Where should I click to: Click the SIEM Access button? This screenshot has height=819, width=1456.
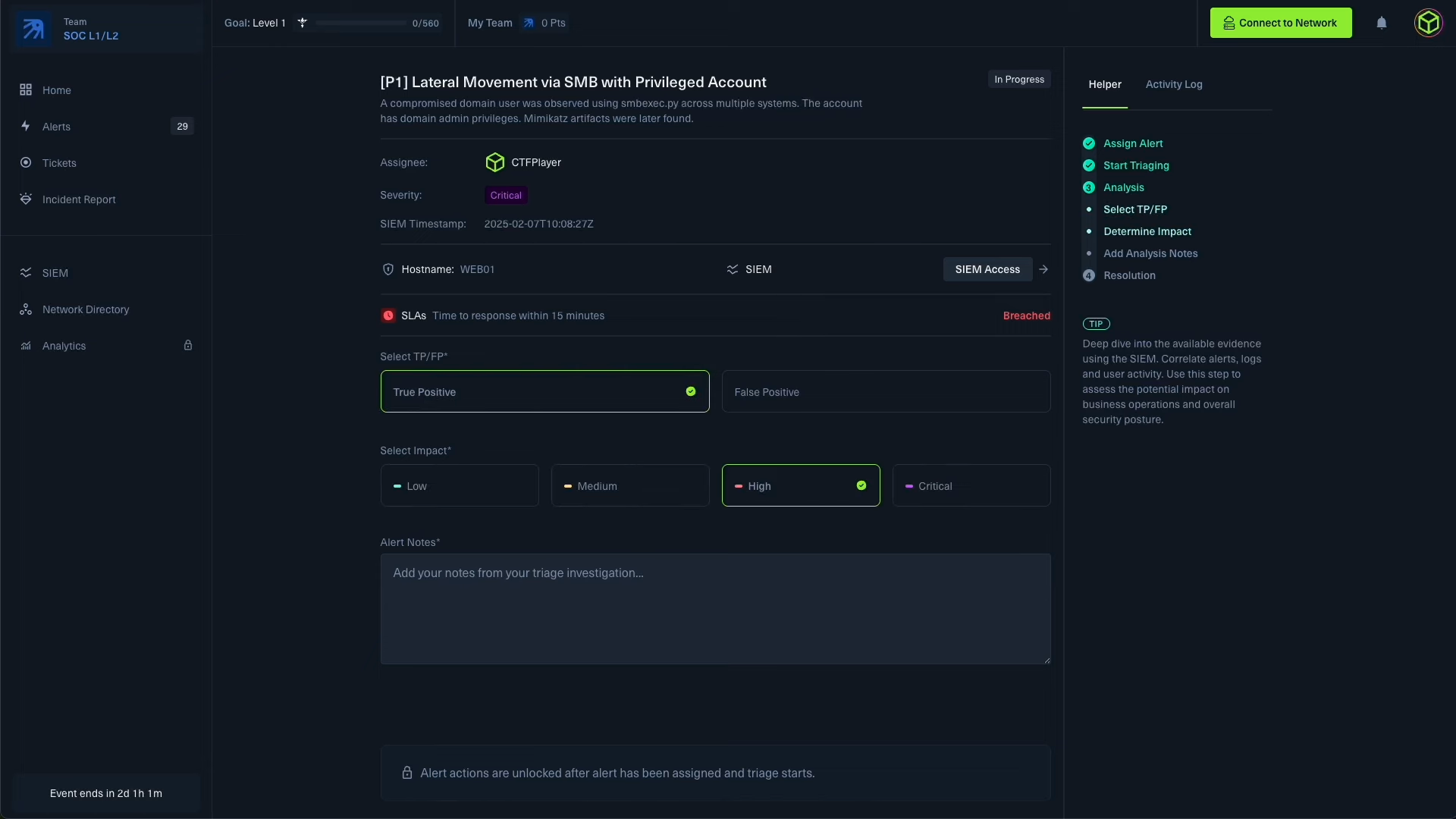(x=987, y=269)
